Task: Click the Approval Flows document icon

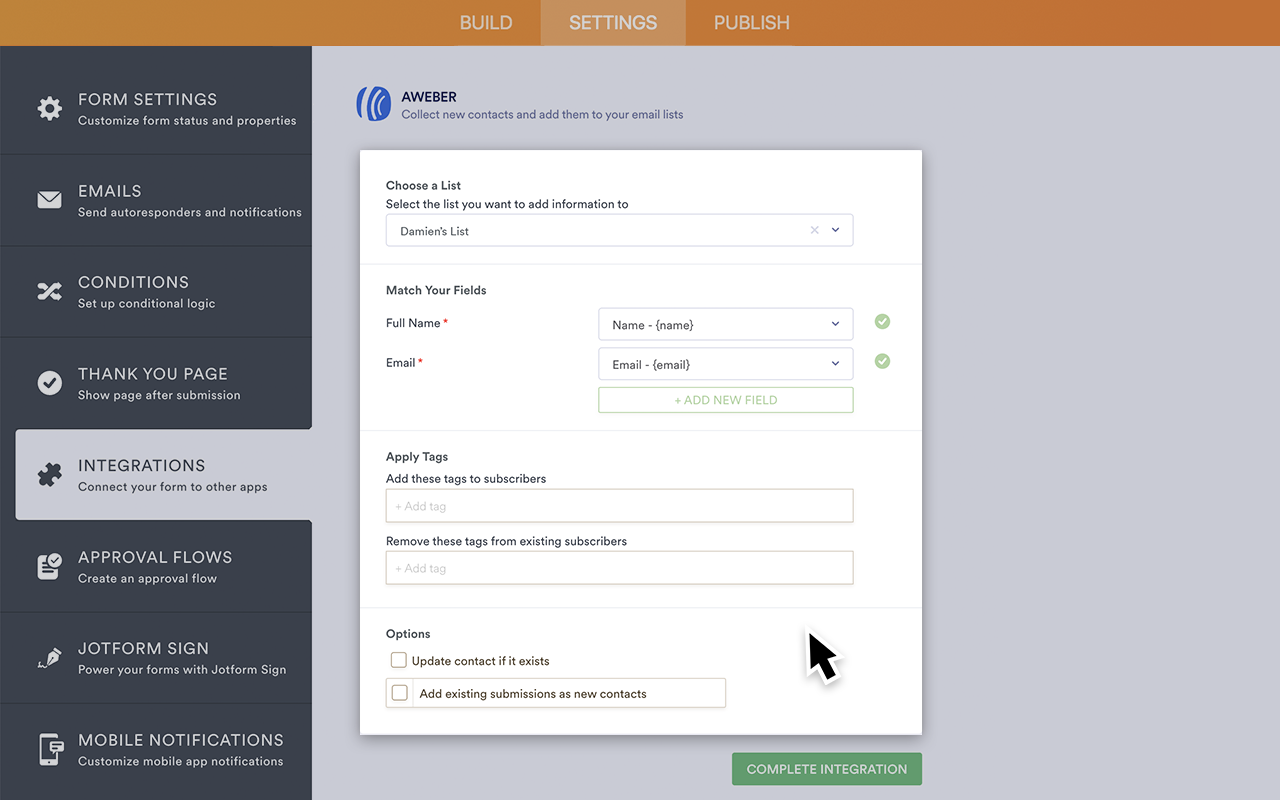Action: point(49,566)
